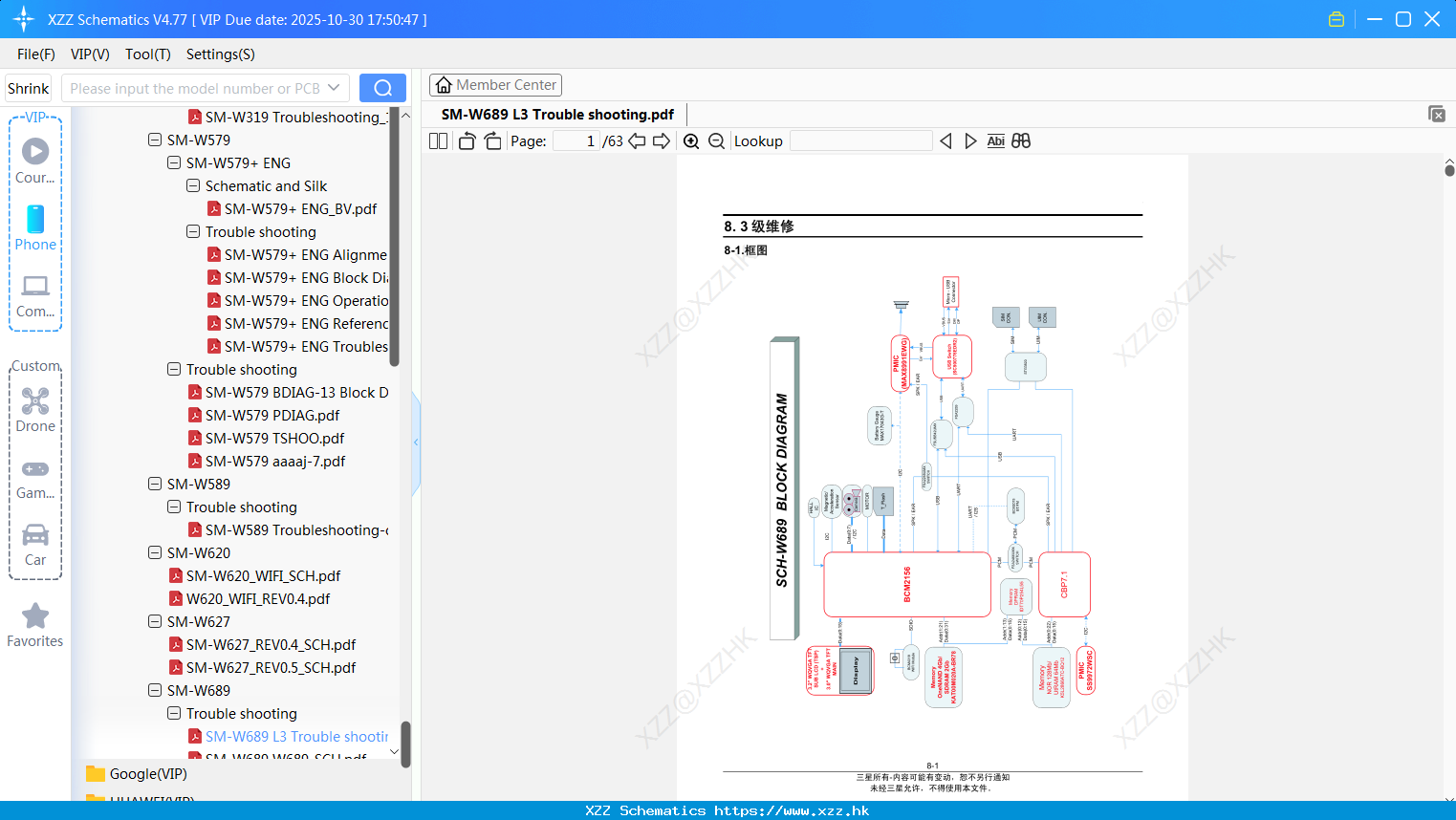Collapse Trouble shooting under SM-W689
The width and height of the screenshot is (1456, 820).
pyautogui.click(x=174, y=714)
